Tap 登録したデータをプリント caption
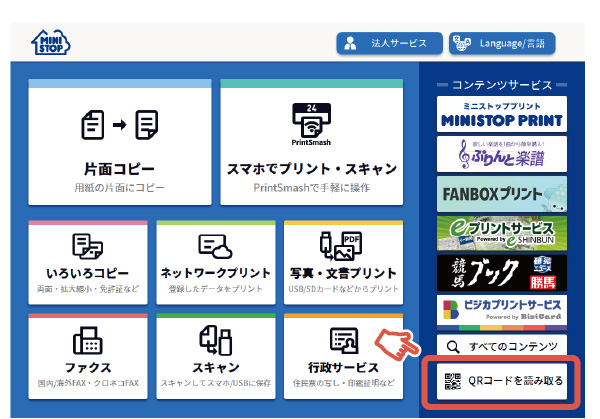The image size is (600, 419). (x=215, y=289)
